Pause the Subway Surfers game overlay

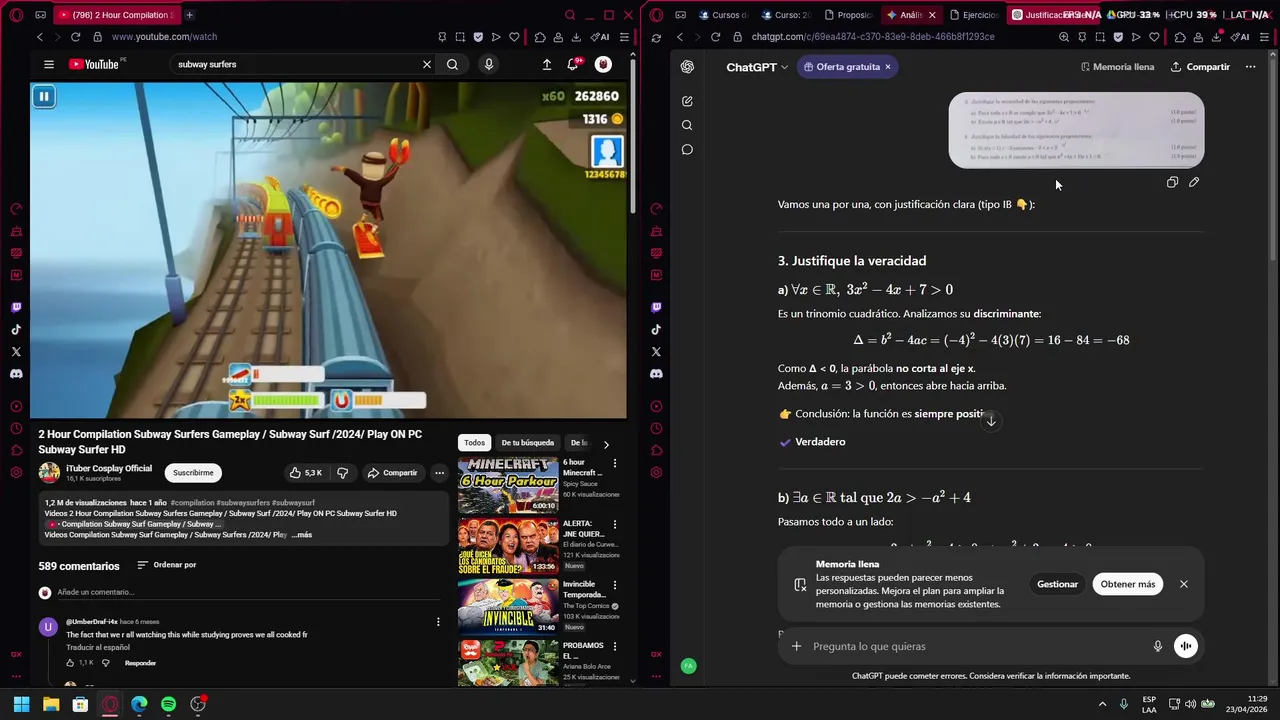[44, 96]
